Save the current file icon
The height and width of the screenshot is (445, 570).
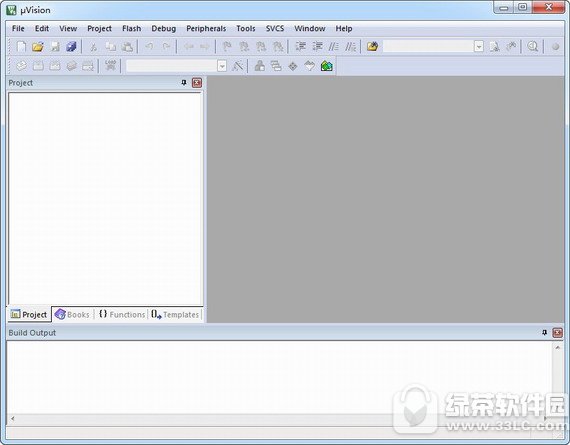pos(55,47)
